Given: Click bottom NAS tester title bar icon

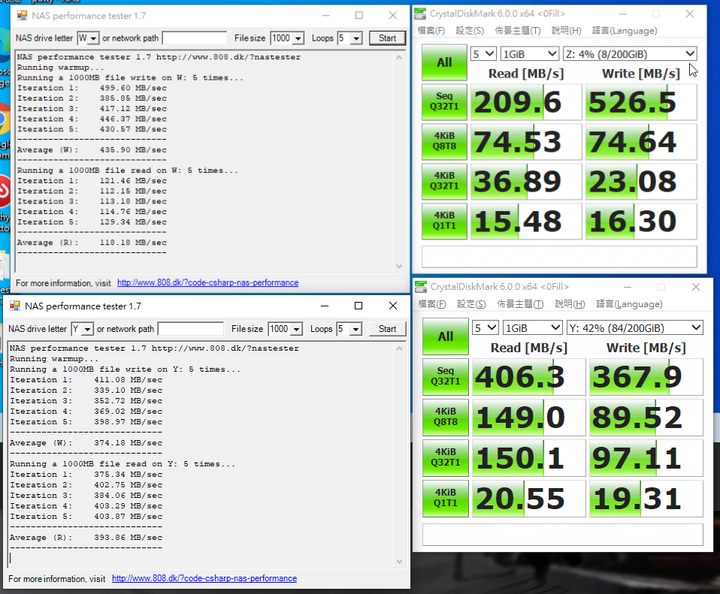Looking at the screenshot, I should (15, 306).
